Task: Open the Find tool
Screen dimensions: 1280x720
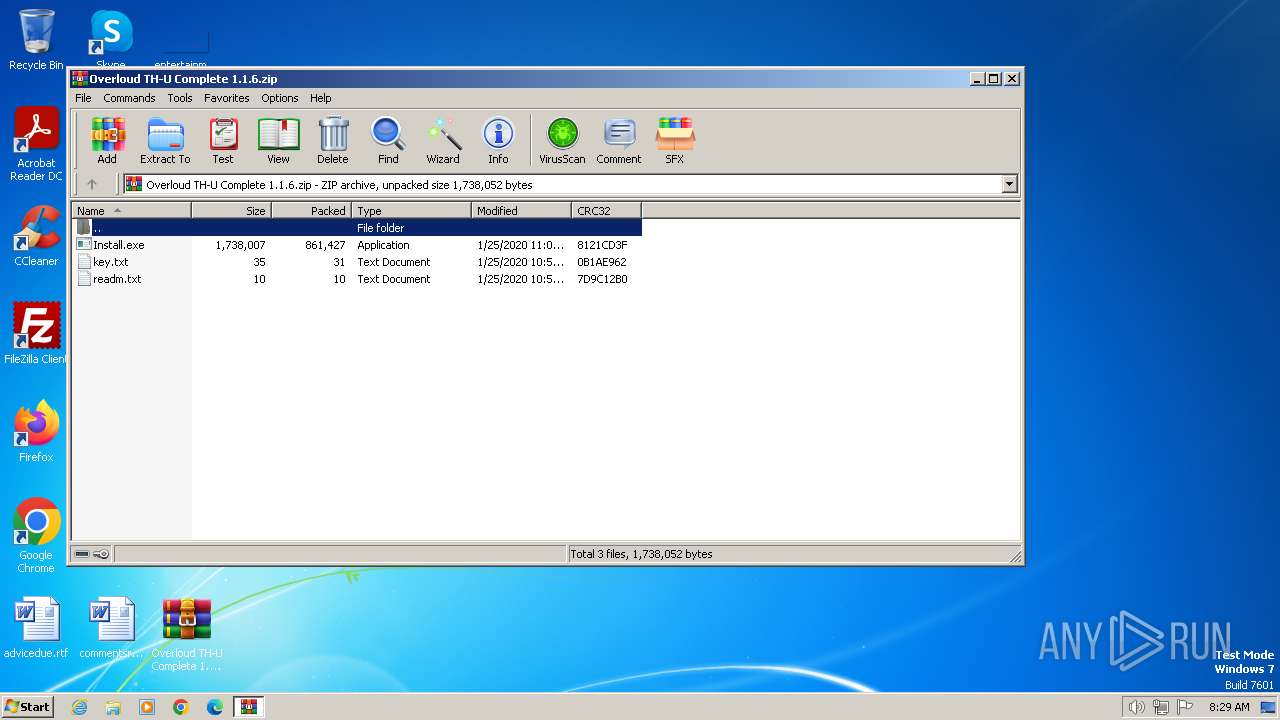Action: [388, 141]
